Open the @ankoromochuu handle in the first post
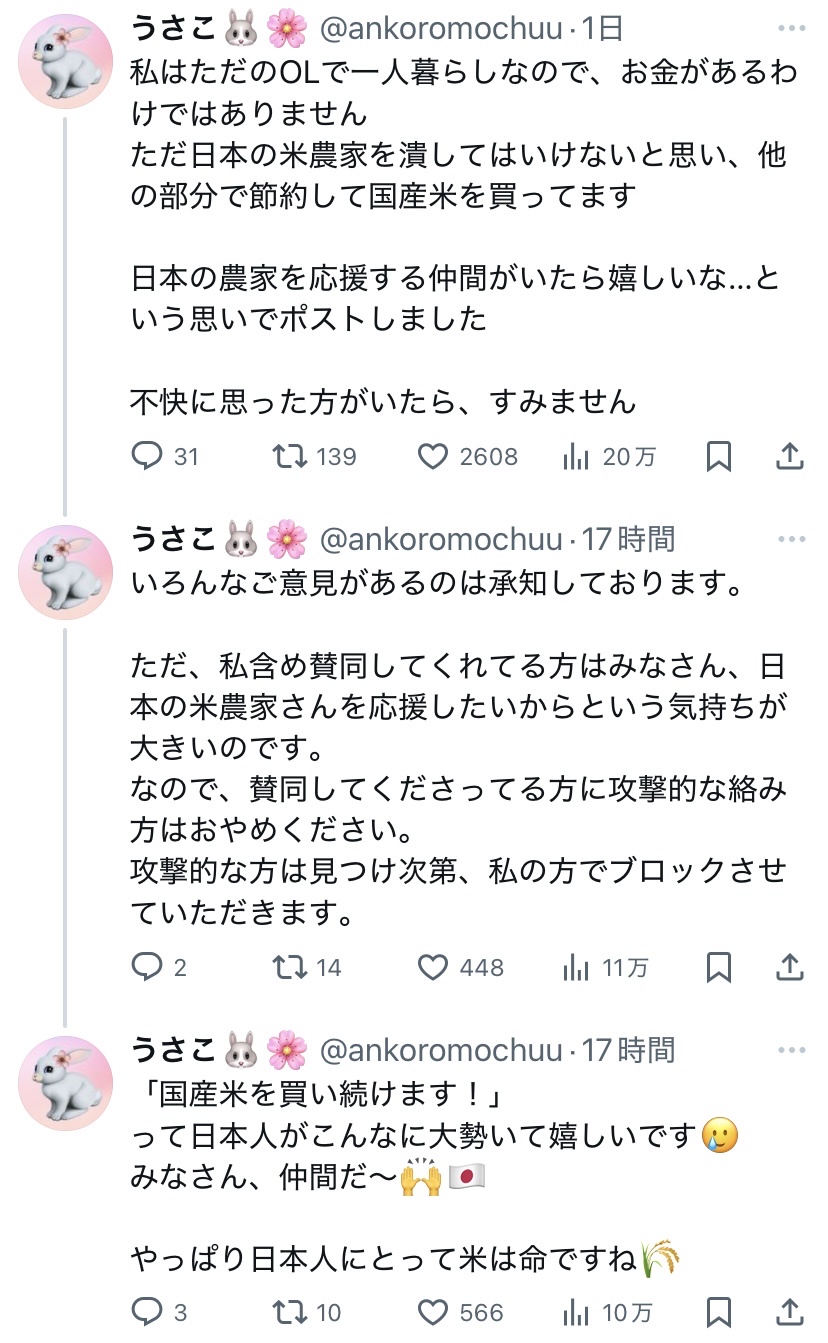The width and height of the screenshot is (828, 1343). point(441,30)
